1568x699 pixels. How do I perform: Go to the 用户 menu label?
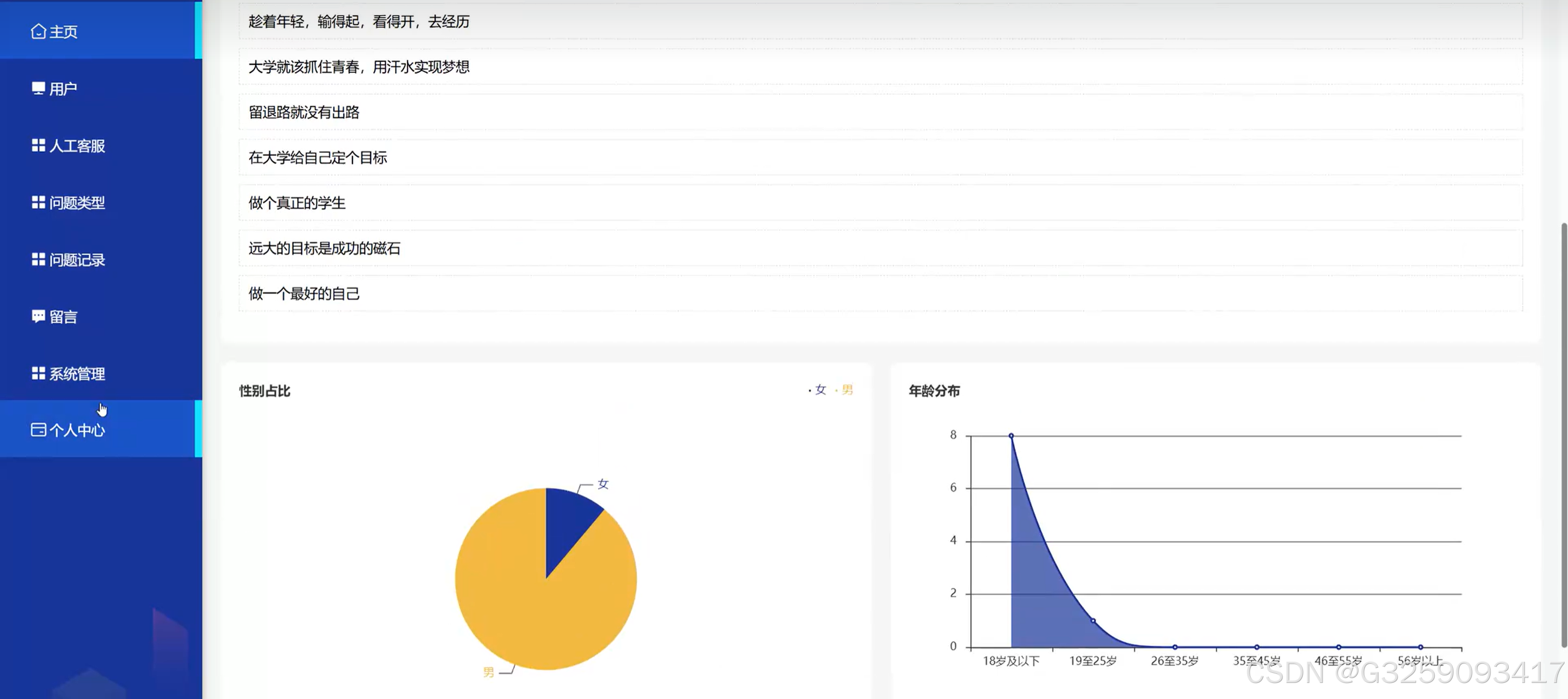[63, 89]
